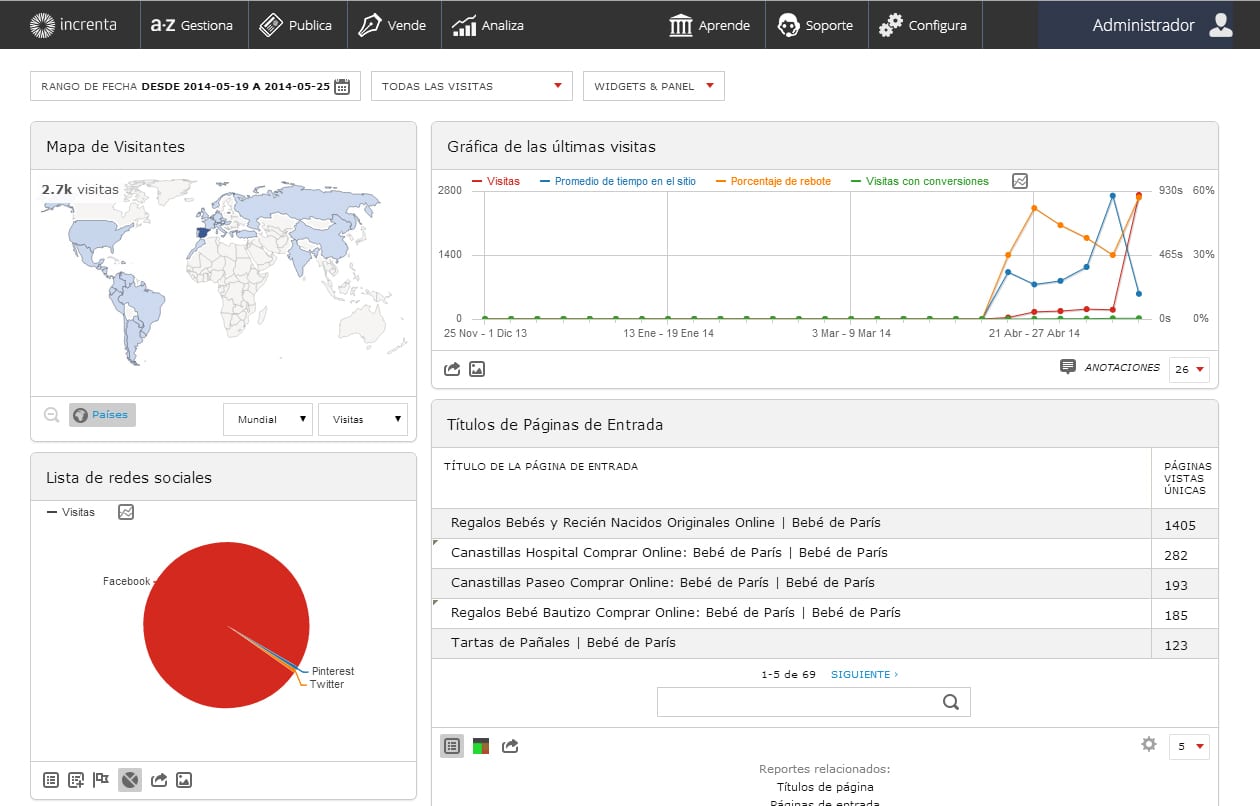Export visits graph as image icon
The height and width of the screenshot is (806, 1260).
[x=477, y=369]
